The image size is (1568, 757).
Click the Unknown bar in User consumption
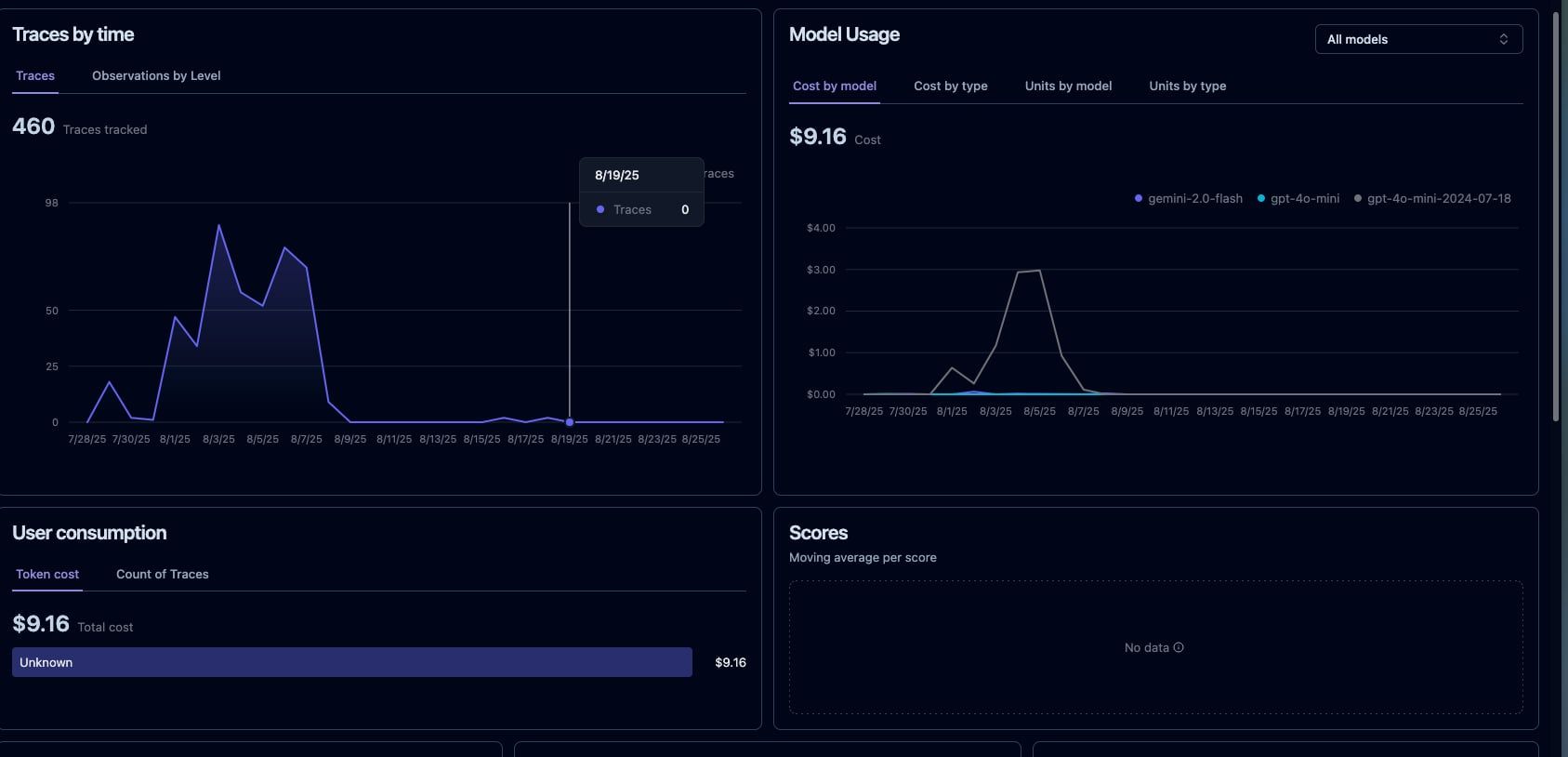[x=352, y=662]
